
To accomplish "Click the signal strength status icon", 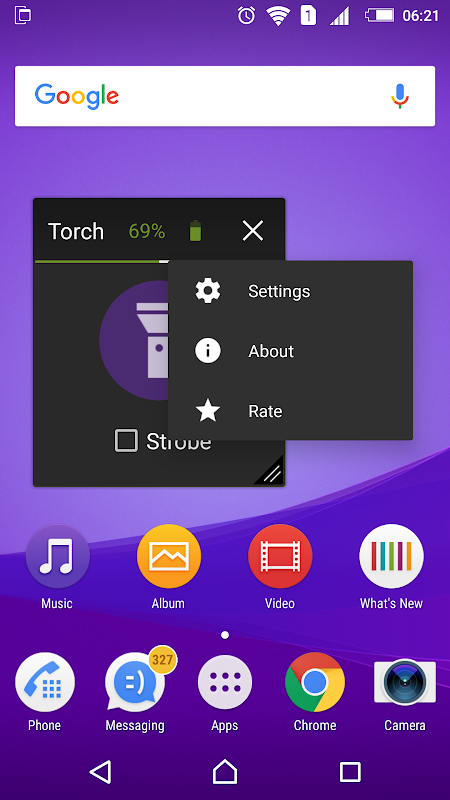I will 340,16.
